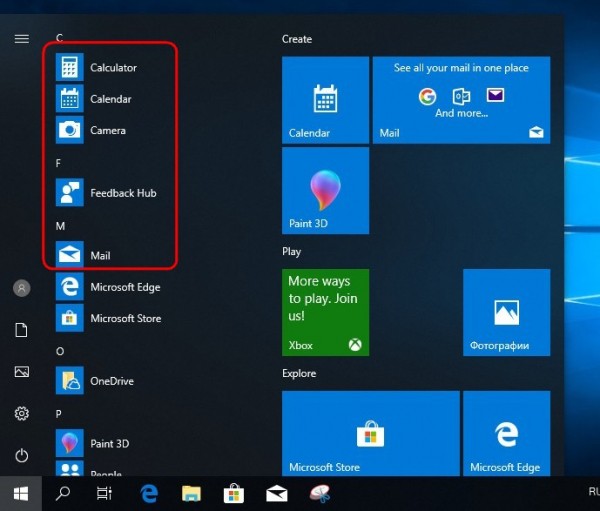Open taskbar Search magnifier
Screen dimensions: 600x511
tap(63, 493)
